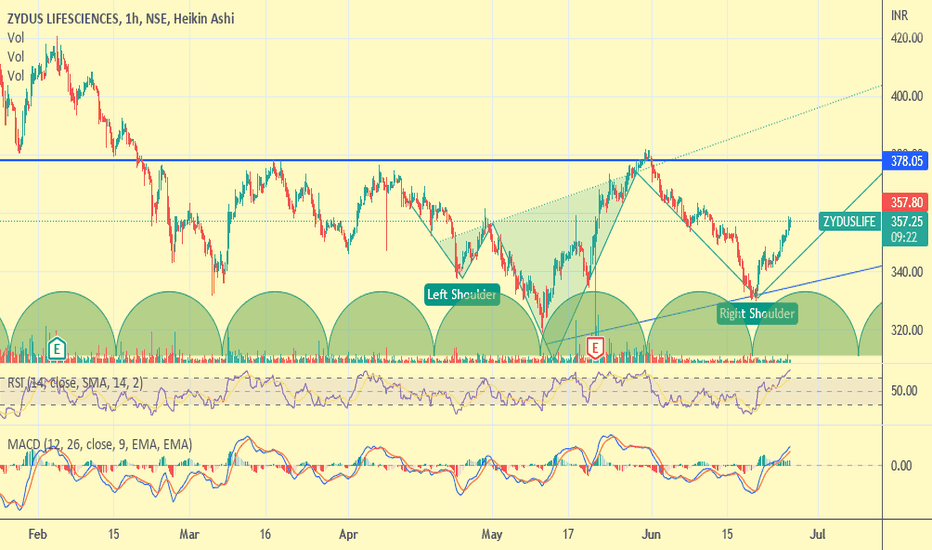Select the first Vol indicator legend
The height and width of the screenshot is (550, 932).
[x=16, y=38]
